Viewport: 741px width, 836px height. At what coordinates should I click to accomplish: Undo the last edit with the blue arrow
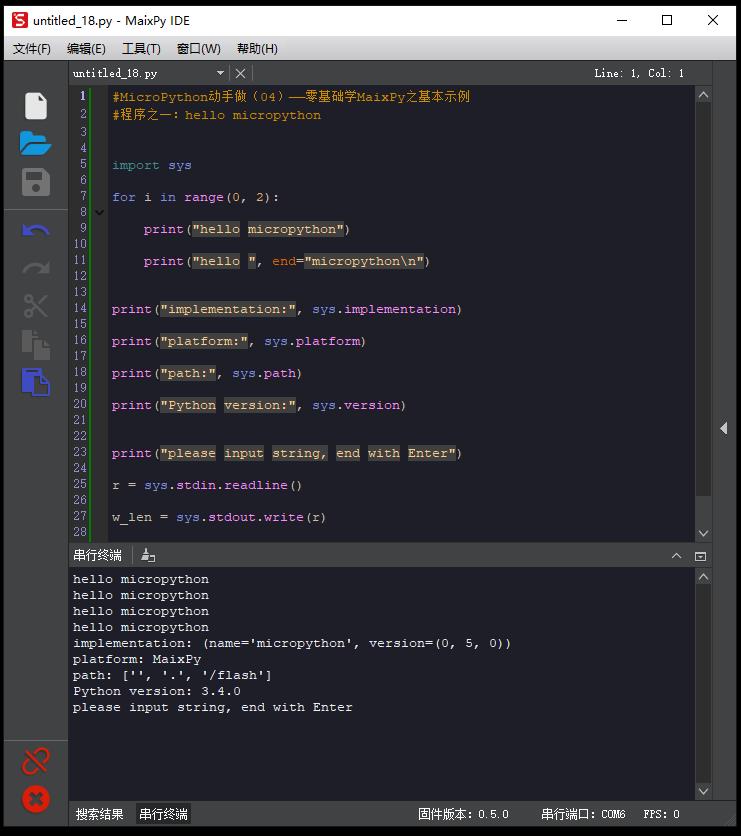click(36, 230)
